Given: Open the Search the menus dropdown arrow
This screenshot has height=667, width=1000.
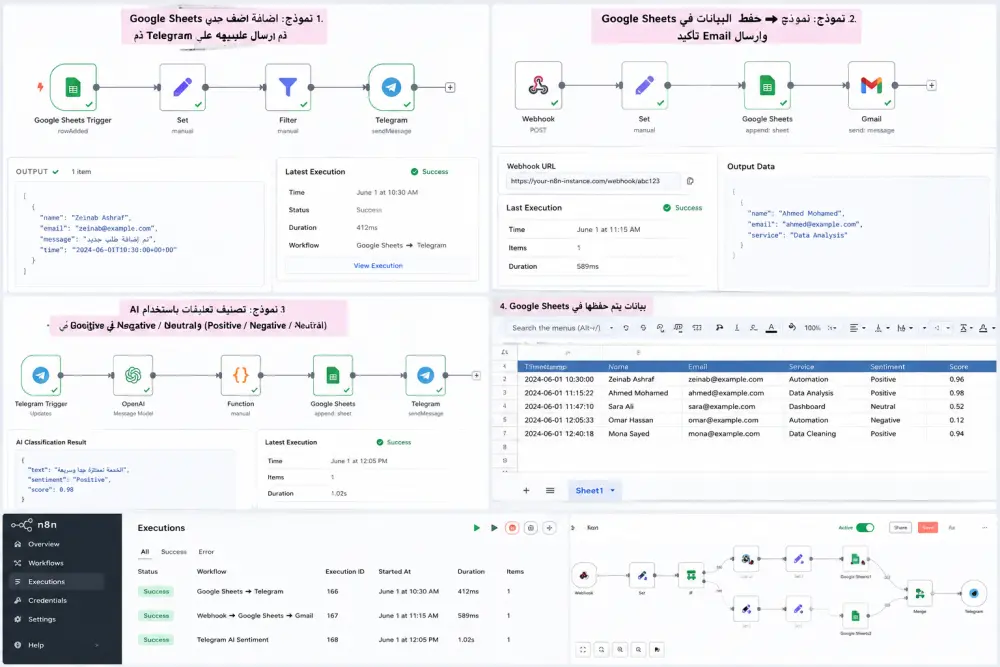Looking at the screenshot, I should pos(612,328).
